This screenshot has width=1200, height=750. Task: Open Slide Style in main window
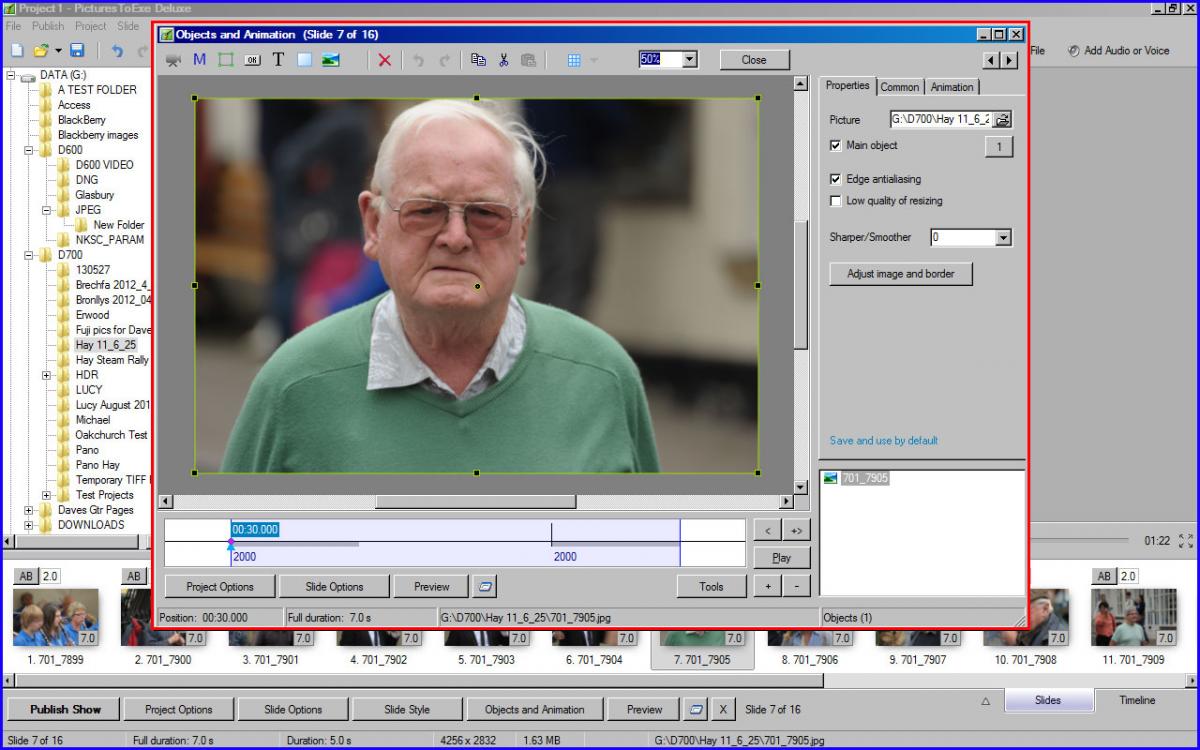coord(407,710)
